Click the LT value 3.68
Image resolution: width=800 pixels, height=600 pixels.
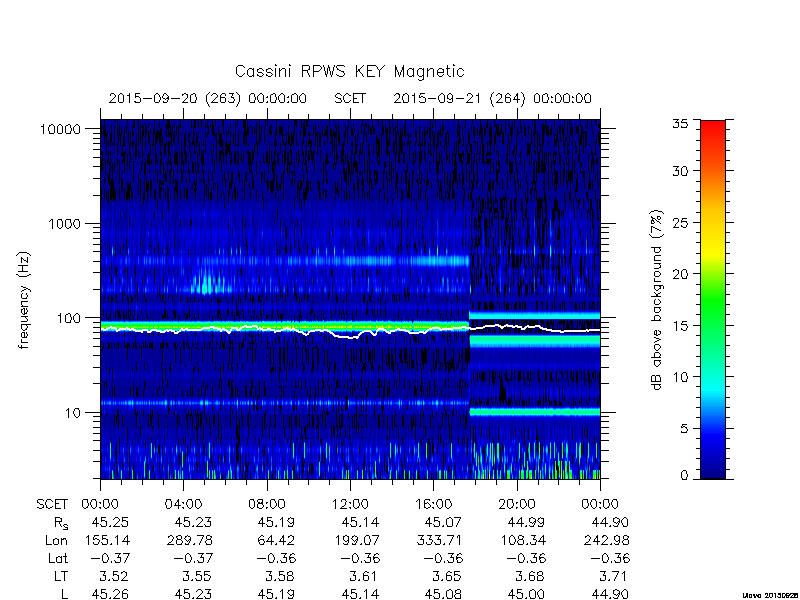(x=530, y=577)
